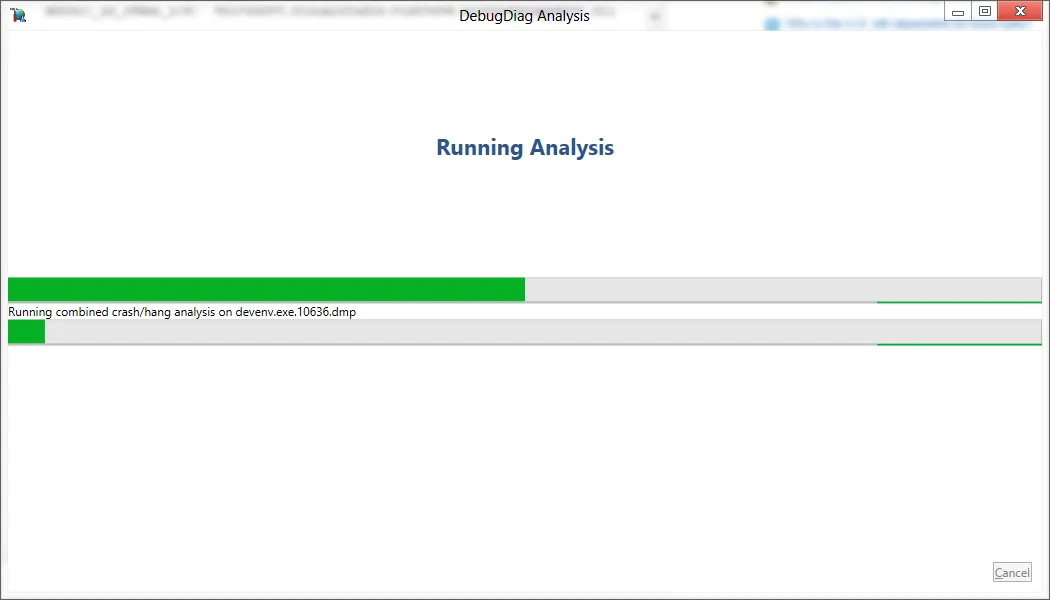Click the current dump file progress bar
Screen dimensions: 1050x600
(524, 331)
